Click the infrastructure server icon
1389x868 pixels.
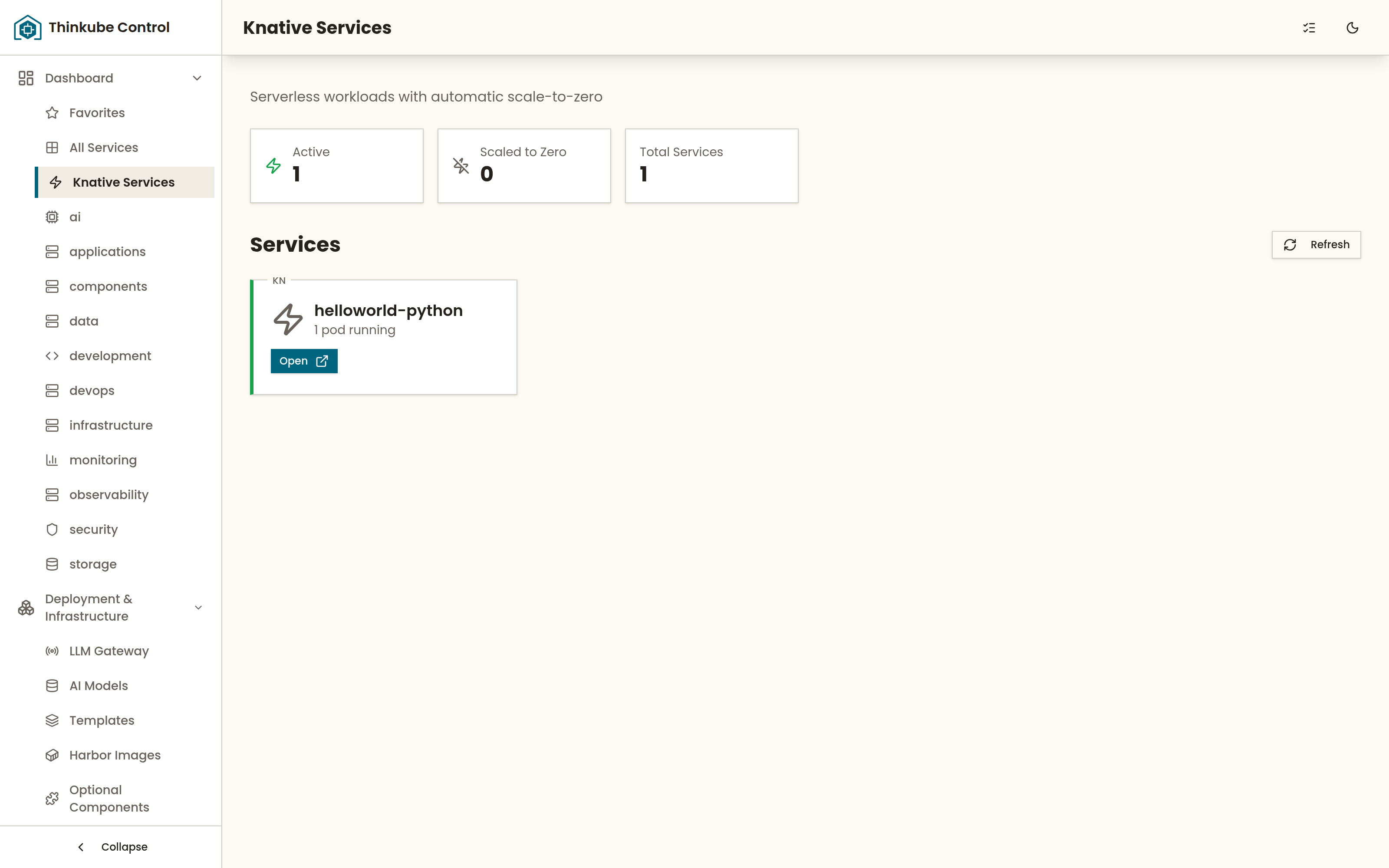coord(52,425)
